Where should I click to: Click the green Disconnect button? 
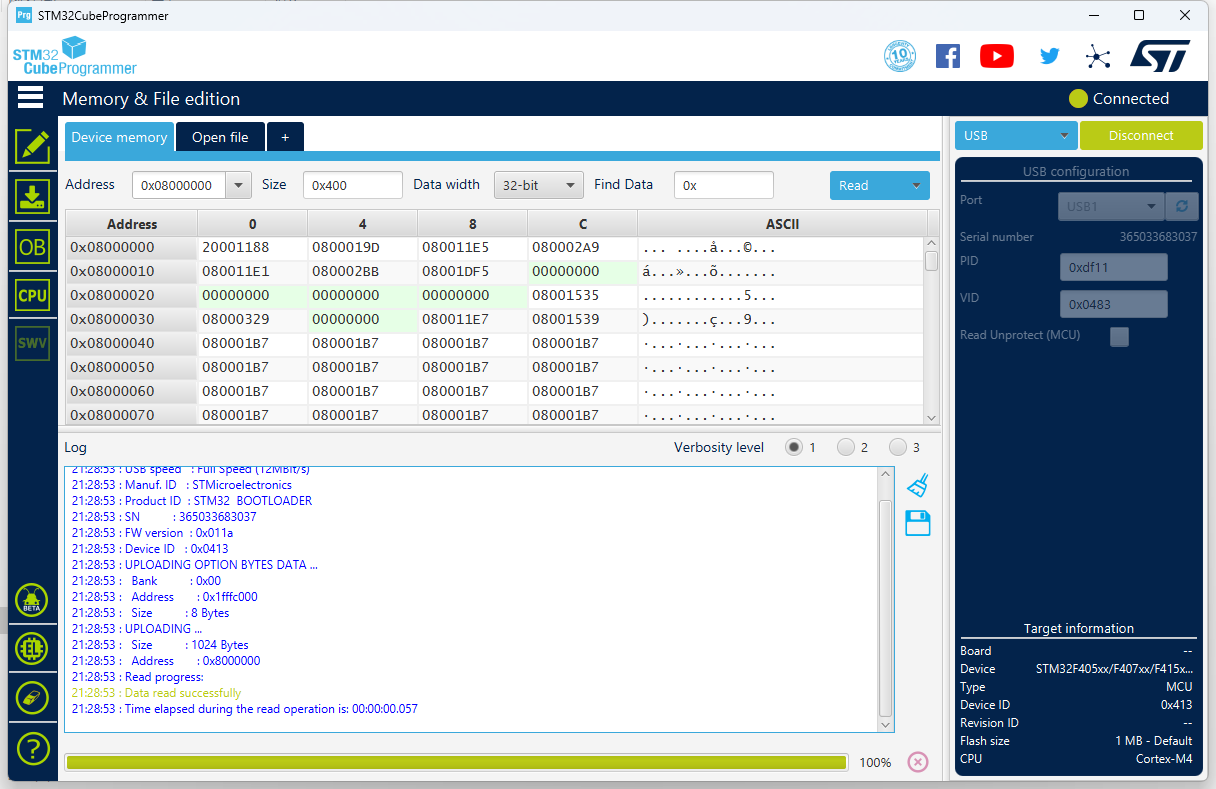(x=1141, y=136)
